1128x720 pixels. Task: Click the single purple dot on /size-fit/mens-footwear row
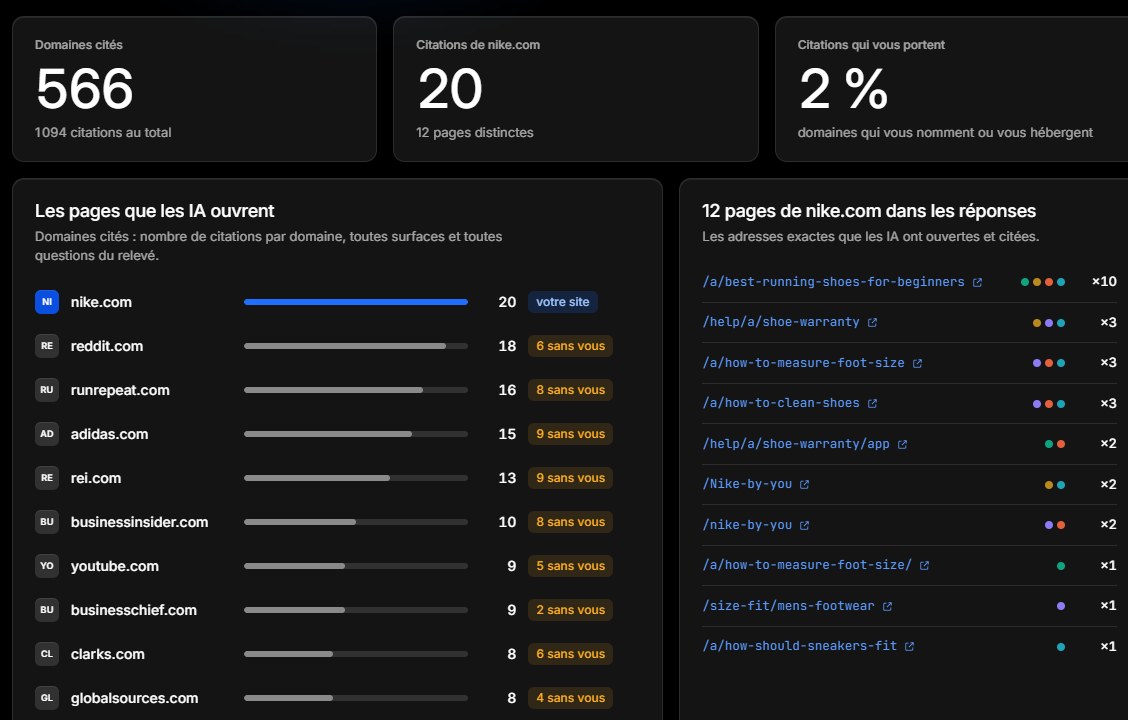1060,606
